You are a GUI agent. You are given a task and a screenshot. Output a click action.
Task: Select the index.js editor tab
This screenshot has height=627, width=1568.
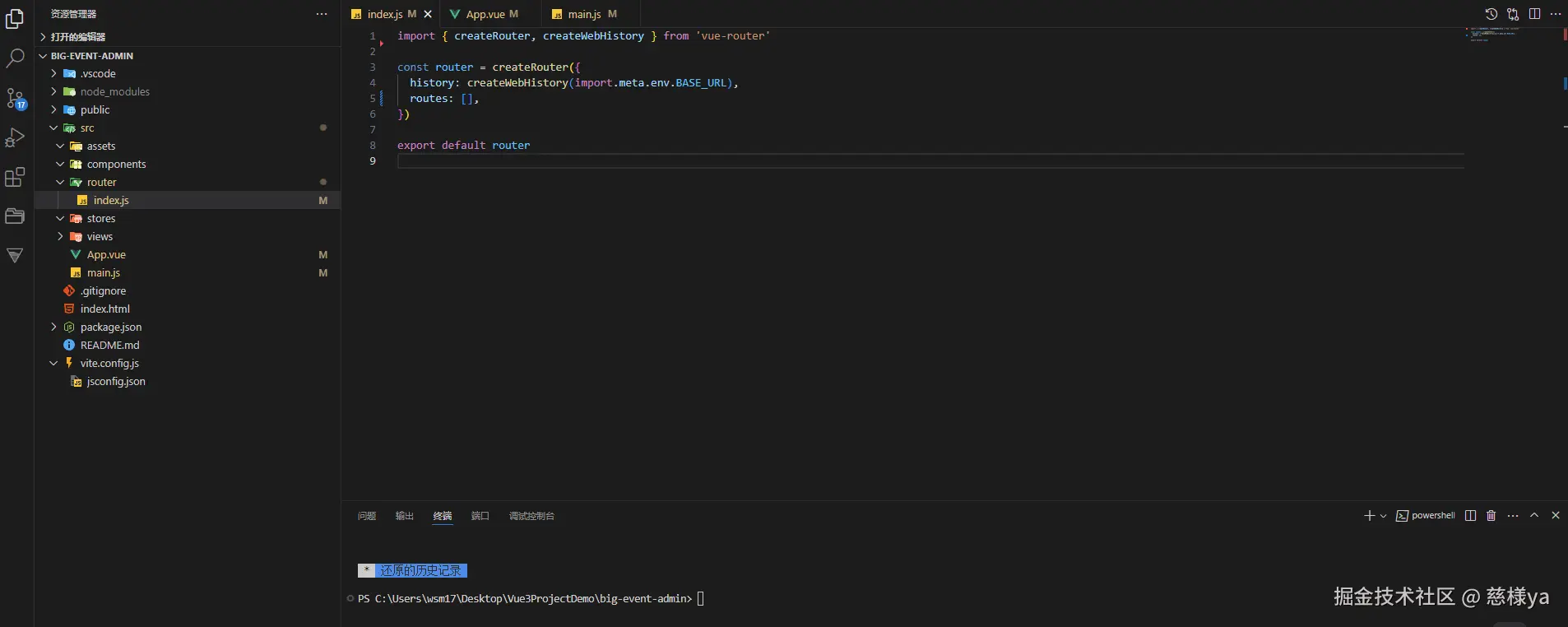[385, 14]
